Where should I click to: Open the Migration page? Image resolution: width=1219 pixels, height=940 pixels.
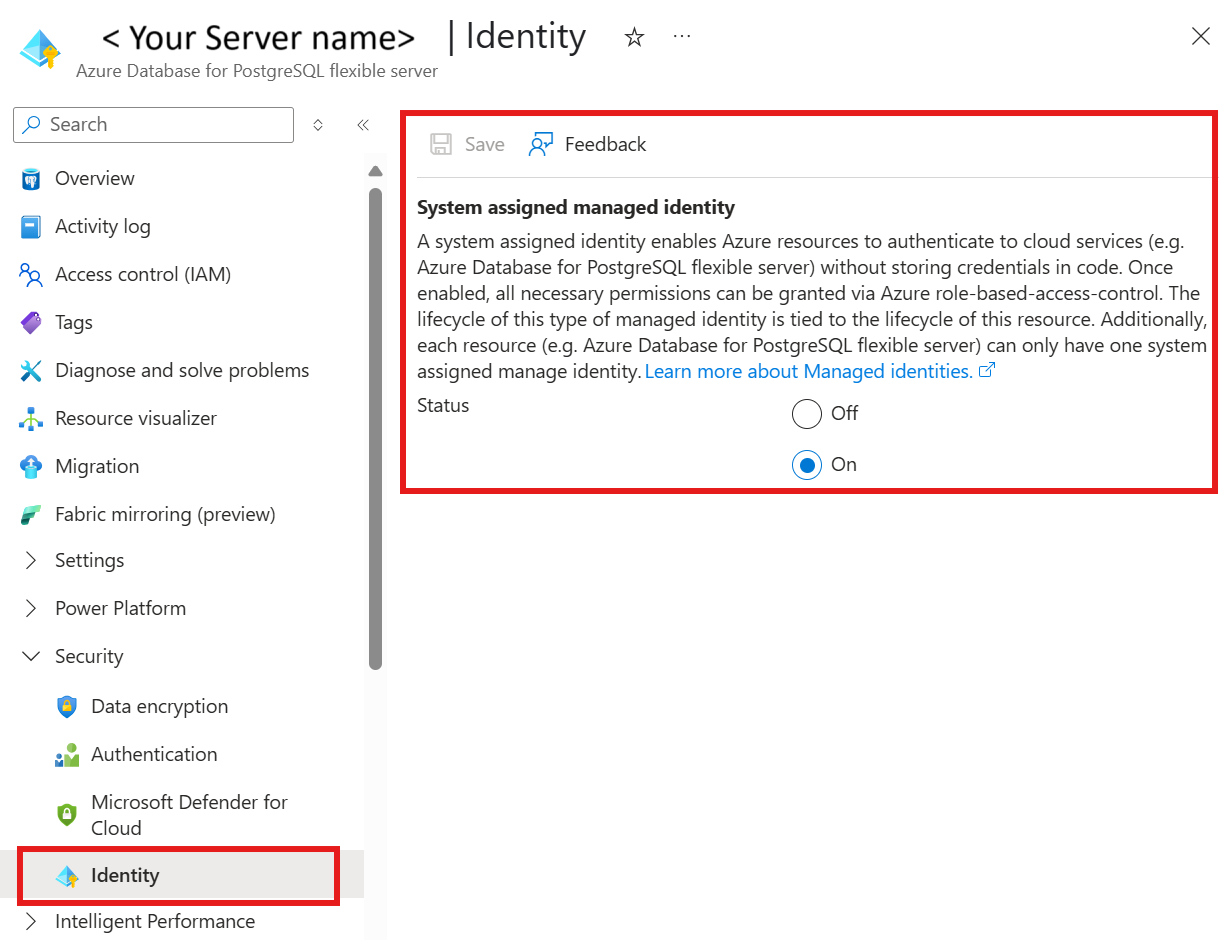(x=97, y=466)
